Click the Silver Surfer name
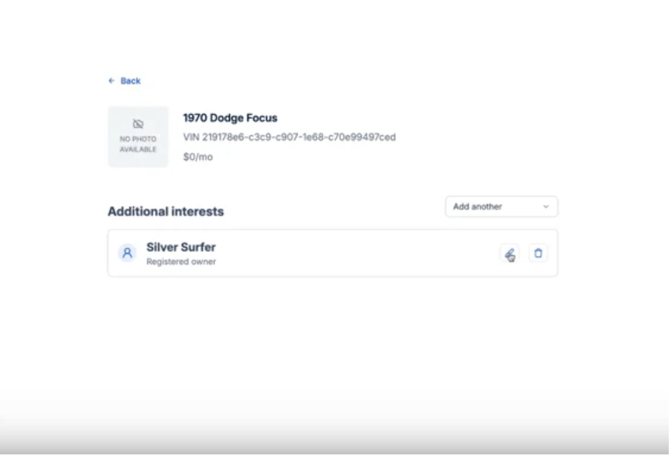 pyautogui.click(x=181, y=247)
